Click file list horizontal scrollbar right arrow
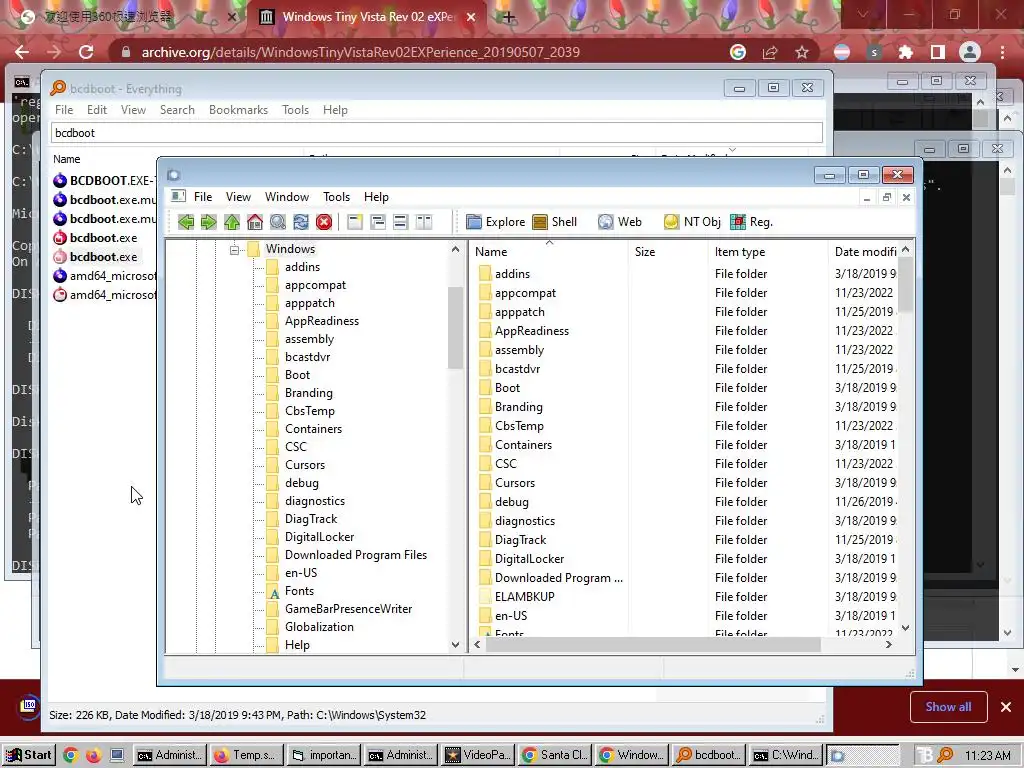This screenshot has height=768, width=1024. pyautogui.click(x=888, y=645)
